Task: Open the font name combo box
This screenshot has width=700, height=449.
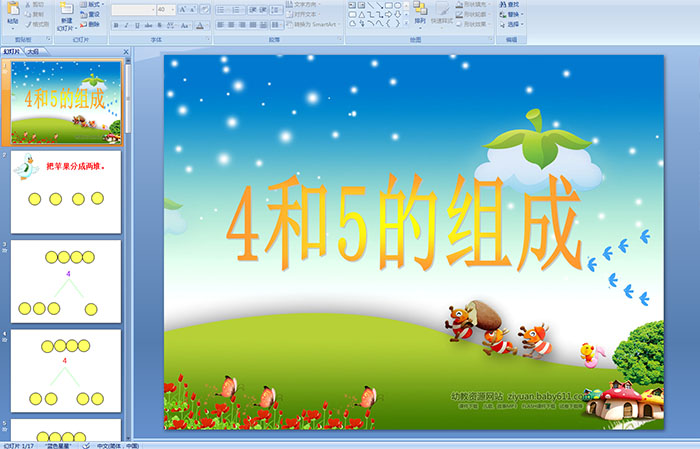Action: point(133,9)
